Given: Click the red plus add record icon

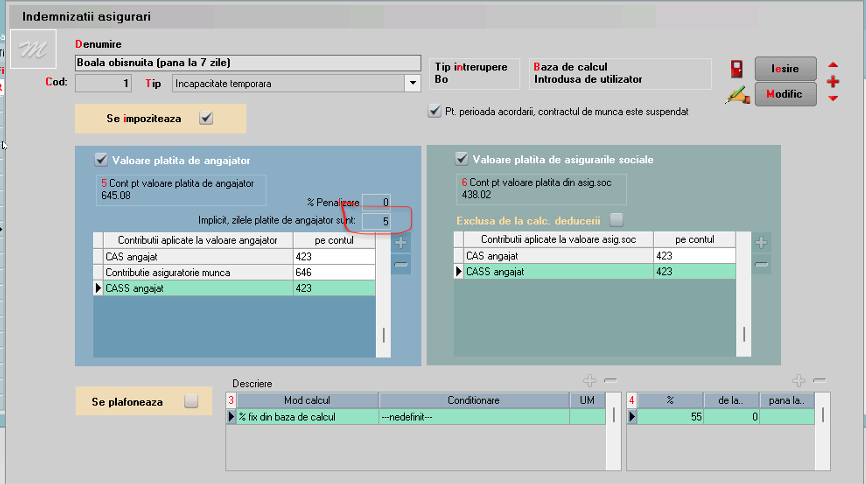Looking at the screenshot, I should [x=833, y=82].
